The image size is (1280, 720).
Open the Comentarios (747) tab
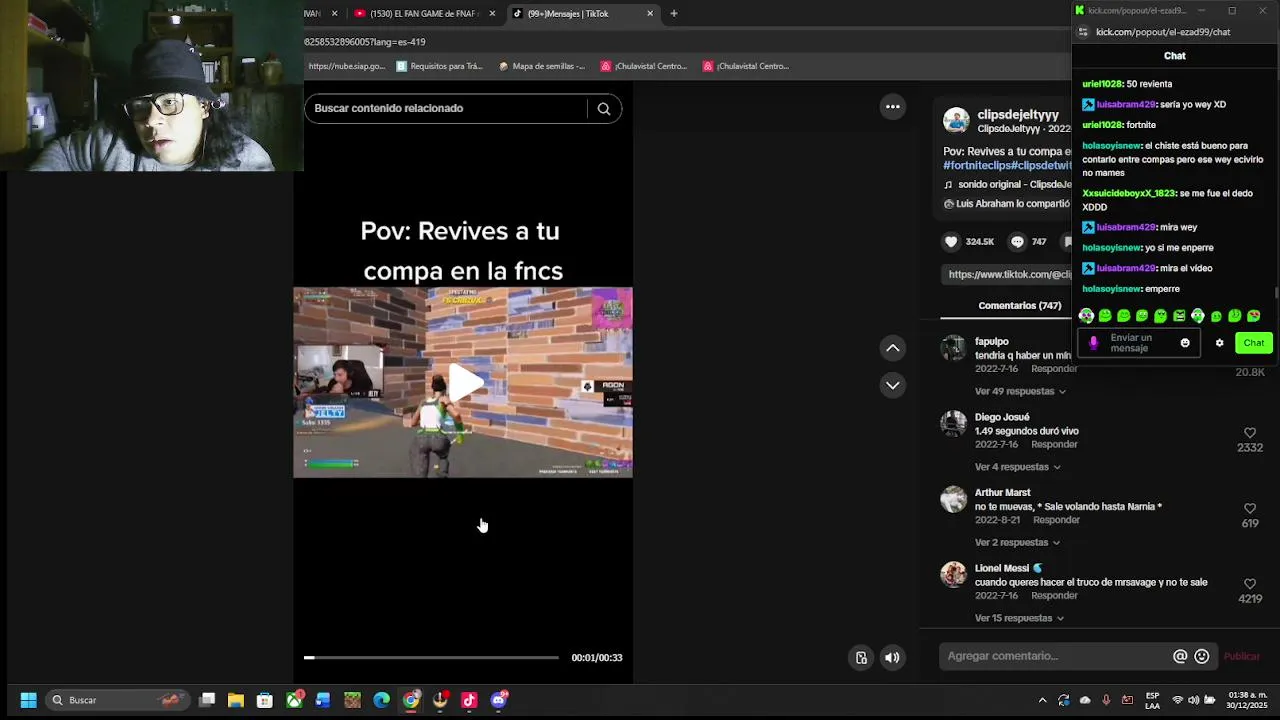tap(1020, 305)
